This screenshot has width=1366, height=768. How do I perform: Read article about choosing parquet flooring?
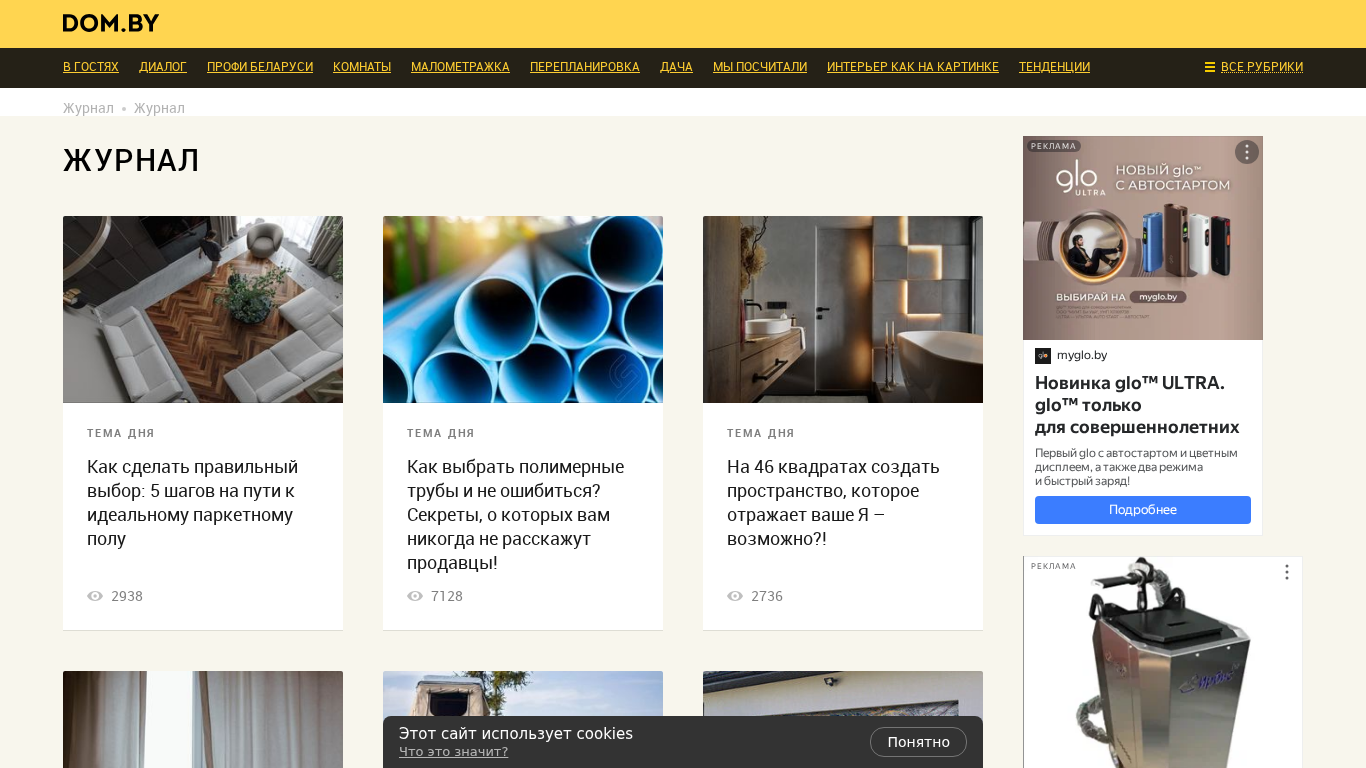point(193,503)
